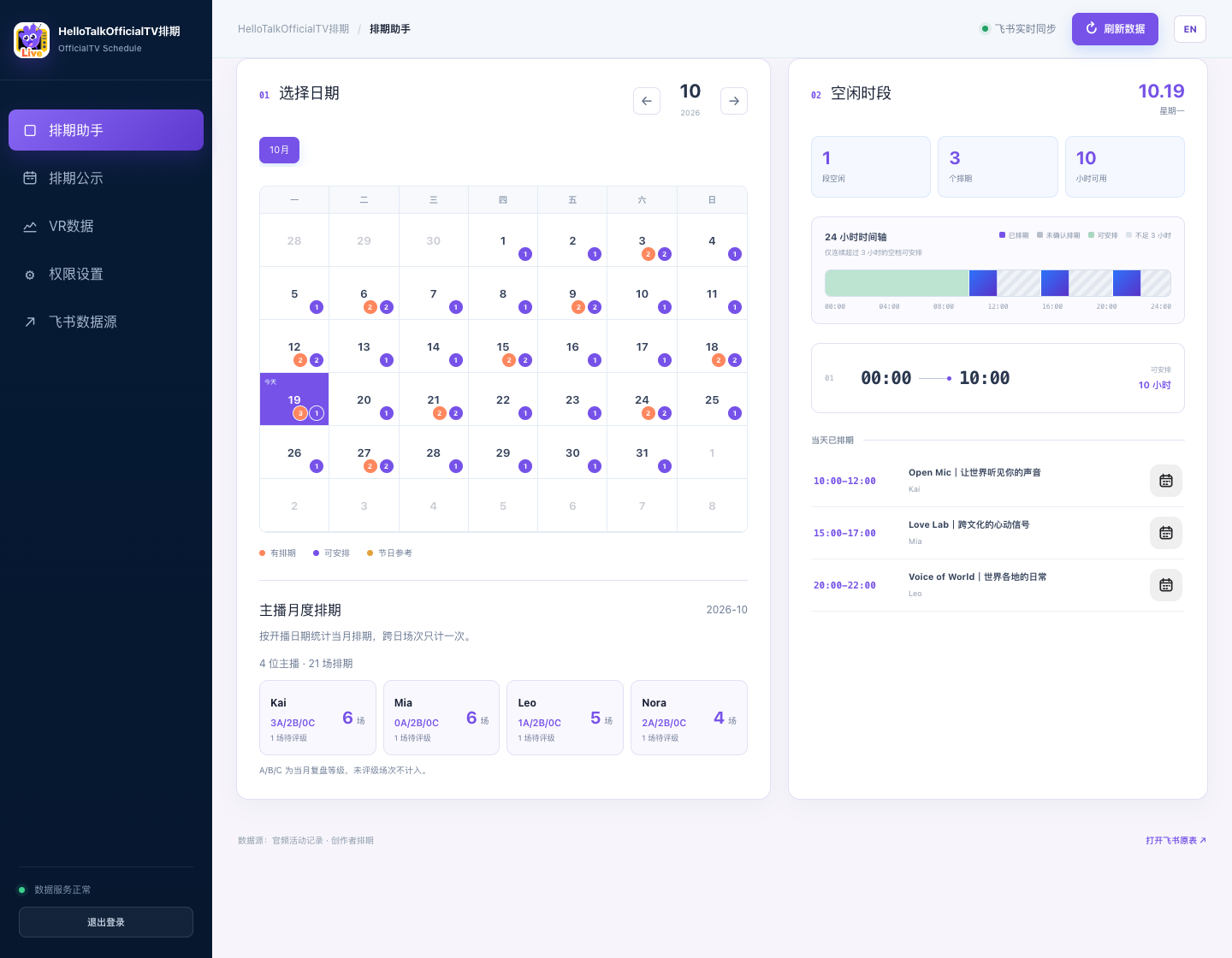Open Nora's monthly schedule card

pos(689,718)
